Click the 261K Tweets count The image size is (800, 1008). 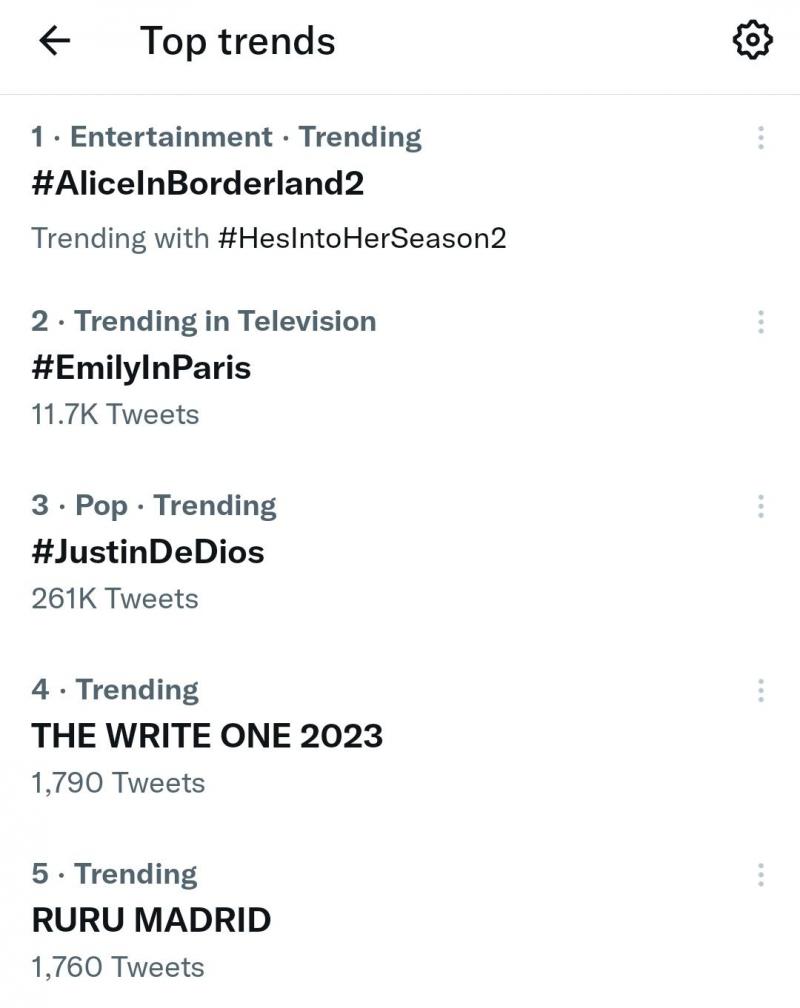pyautogui.click(x=115, y=598)
